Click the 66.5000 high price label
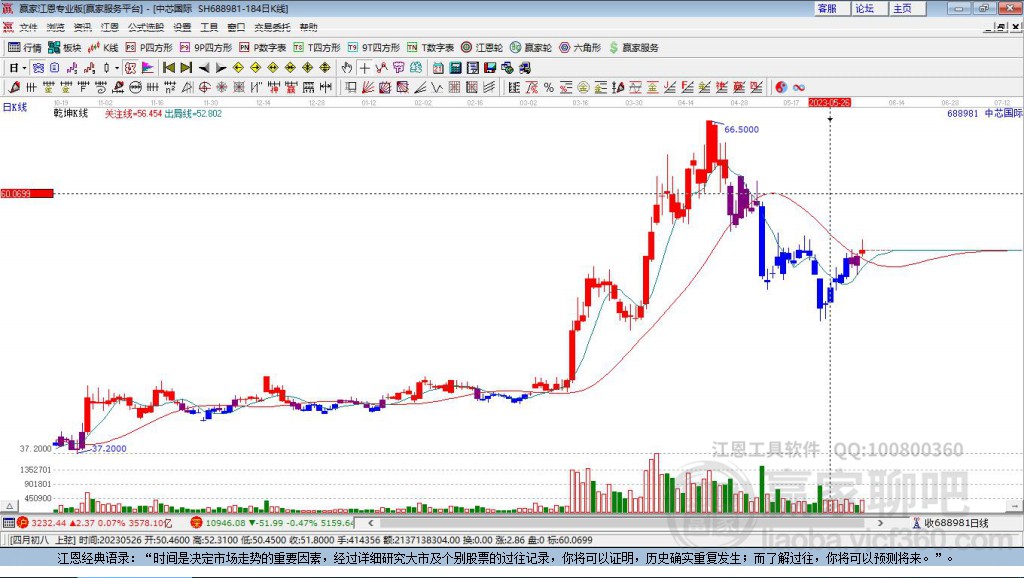The height and width of the screenshot is (578, 1024). (x=741, y=129)
